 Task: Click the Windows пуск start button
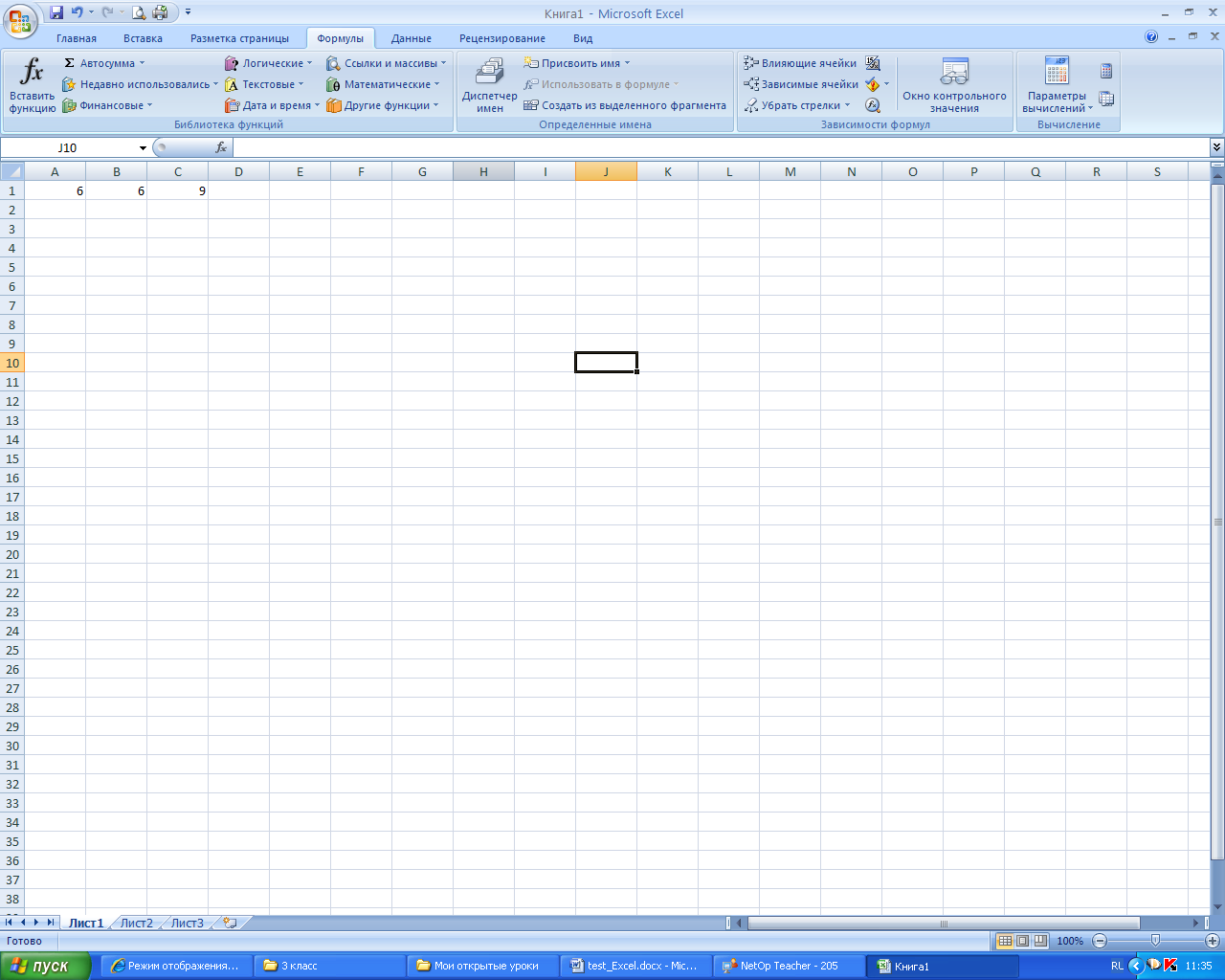(45, 967)
